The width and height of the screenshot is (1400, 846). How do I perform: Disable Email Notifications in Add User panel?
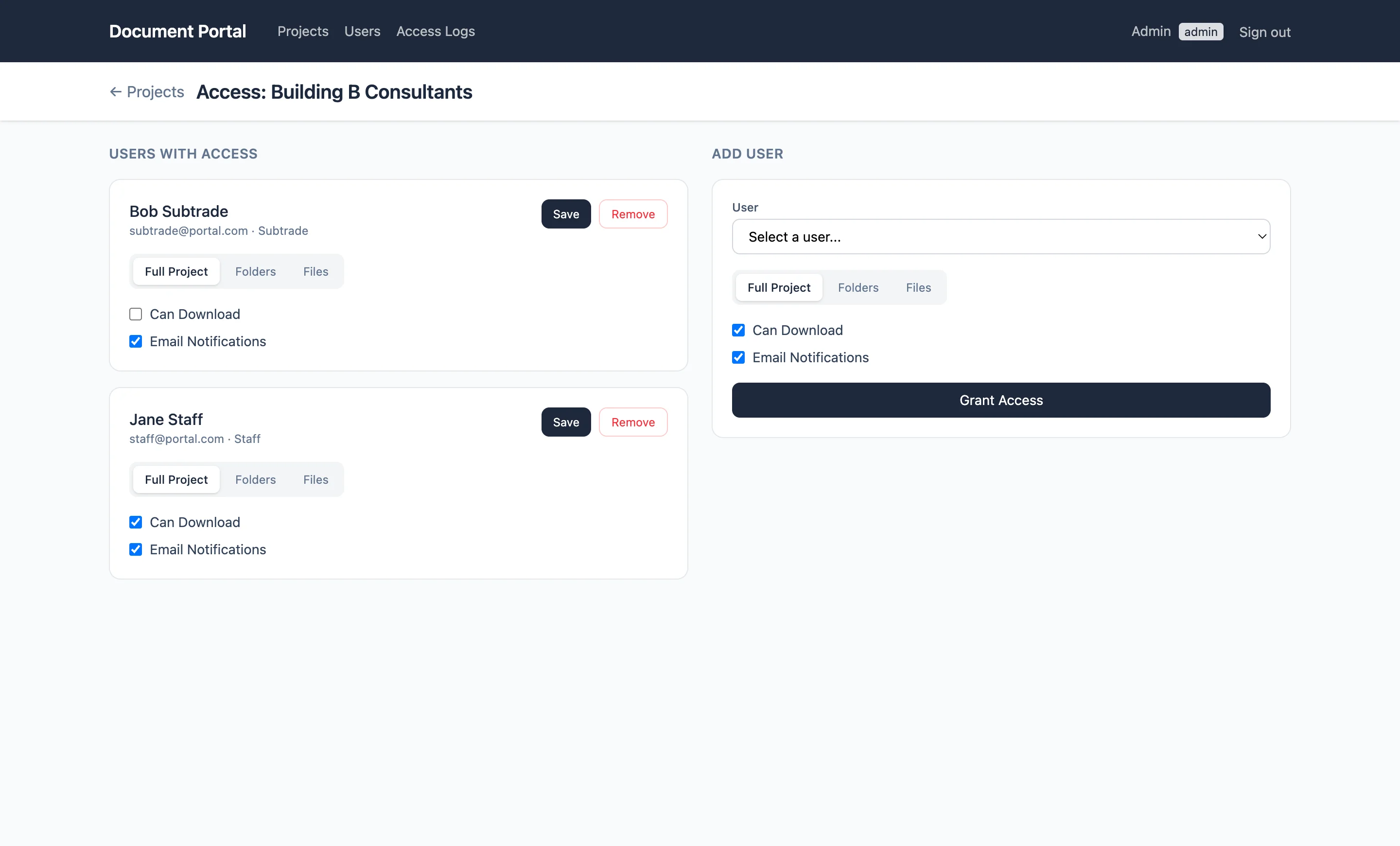(x=737, y=357)
